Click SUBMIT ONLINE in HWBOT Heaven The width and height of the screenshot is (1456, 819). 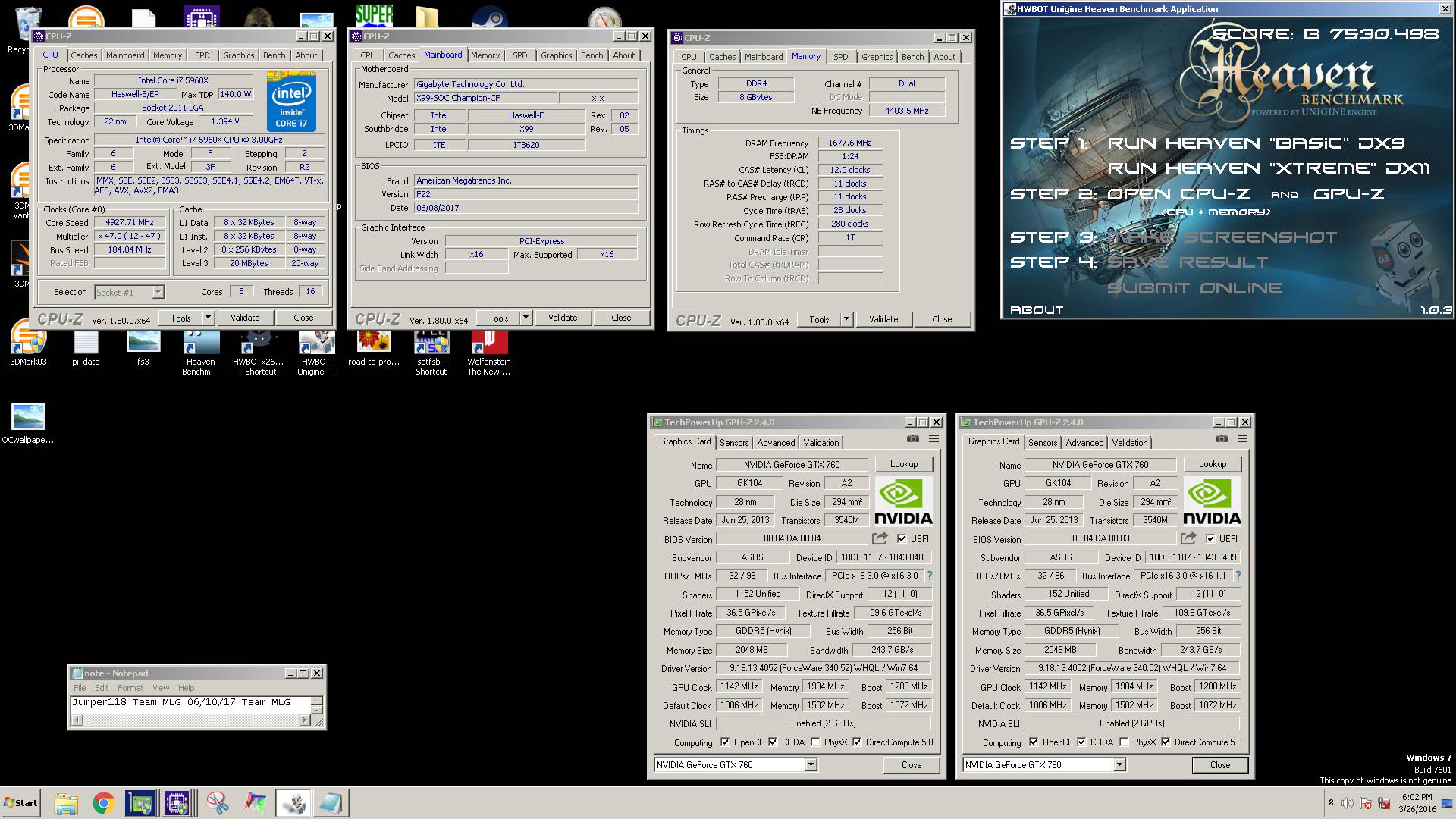coord(1195,288)
